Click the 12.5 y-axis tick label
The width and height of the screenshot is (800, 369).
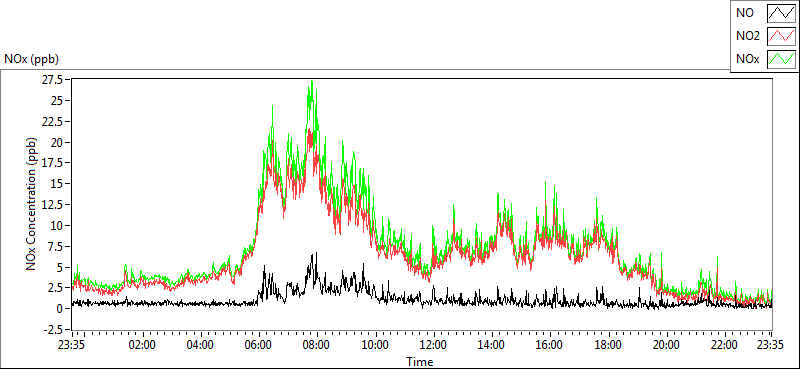point(53,205)
